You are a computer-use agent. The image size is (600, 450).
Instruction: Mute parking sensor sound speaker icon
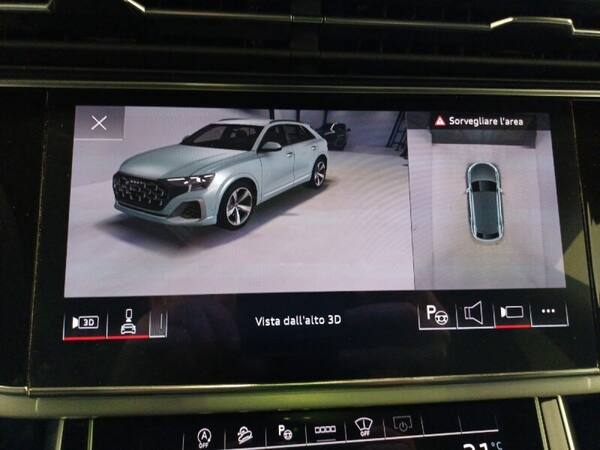coord(474,314)
